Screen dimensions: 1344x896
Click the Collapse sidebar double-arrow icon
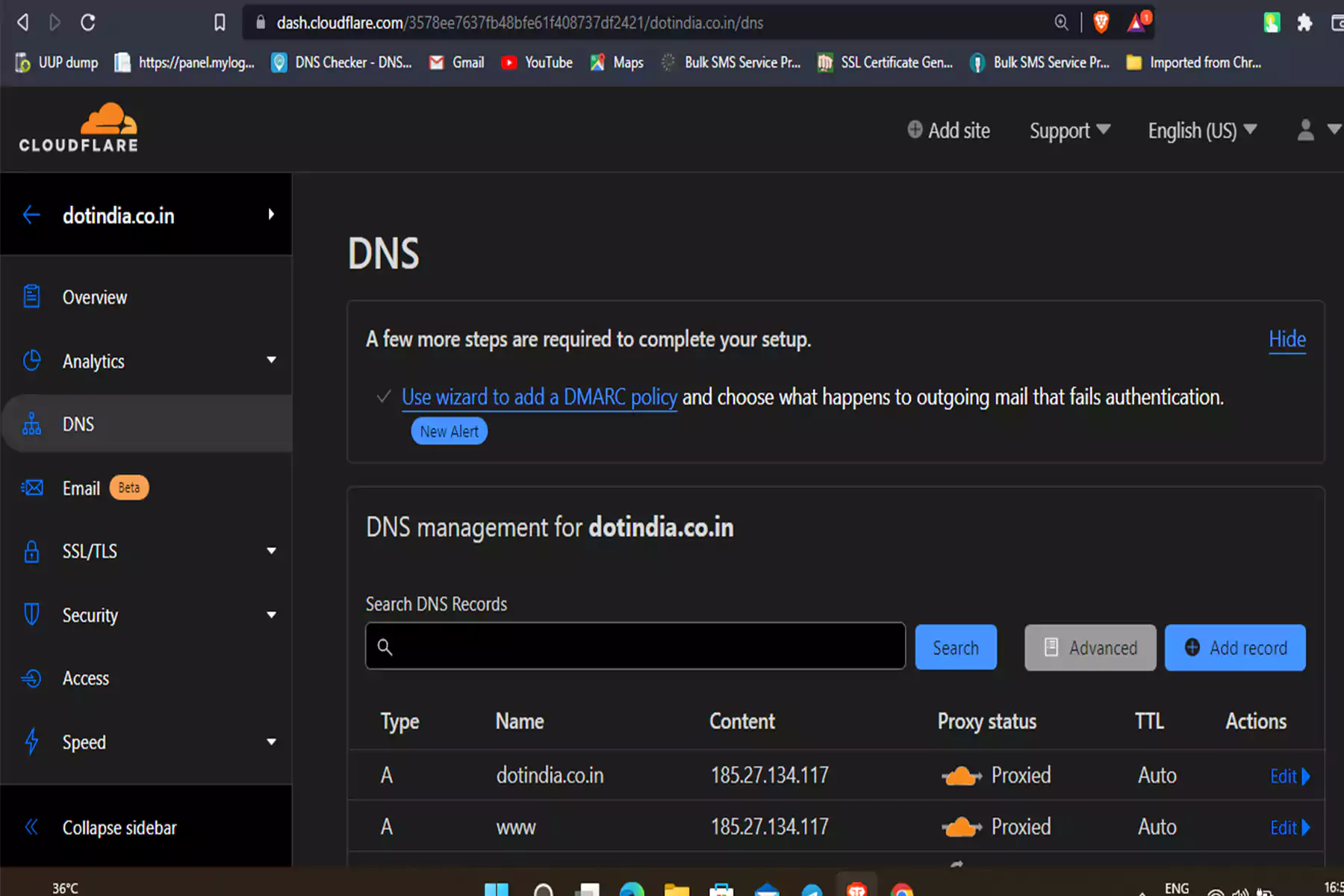(x=31, y=827)
